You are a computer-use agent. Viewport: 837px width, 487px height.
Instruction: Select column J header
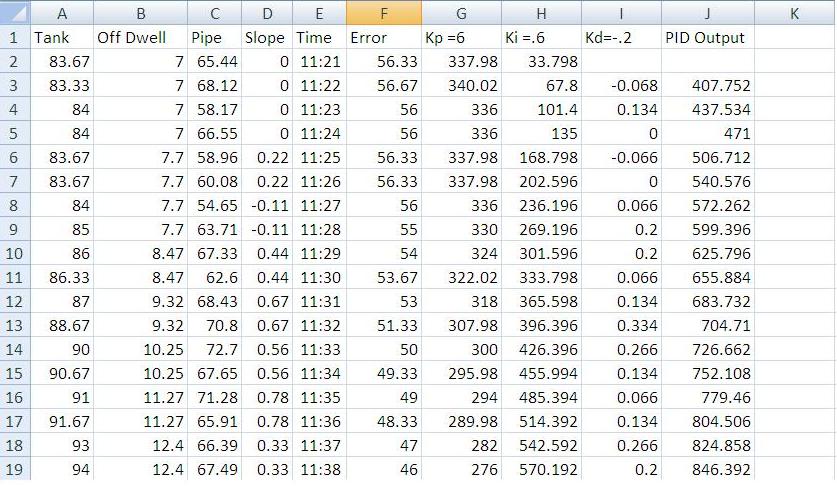click(x=707, y=13)
